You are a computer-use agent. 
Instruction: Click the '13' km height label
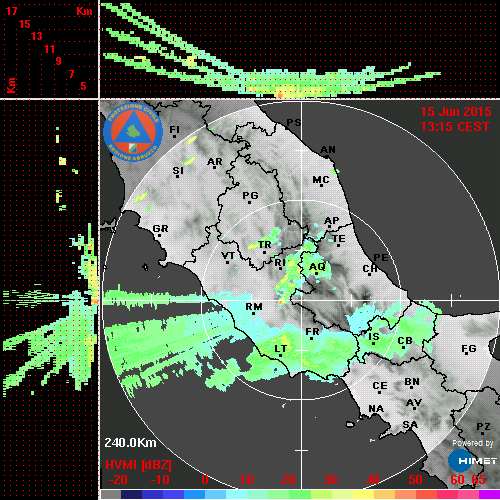point(37,36)
